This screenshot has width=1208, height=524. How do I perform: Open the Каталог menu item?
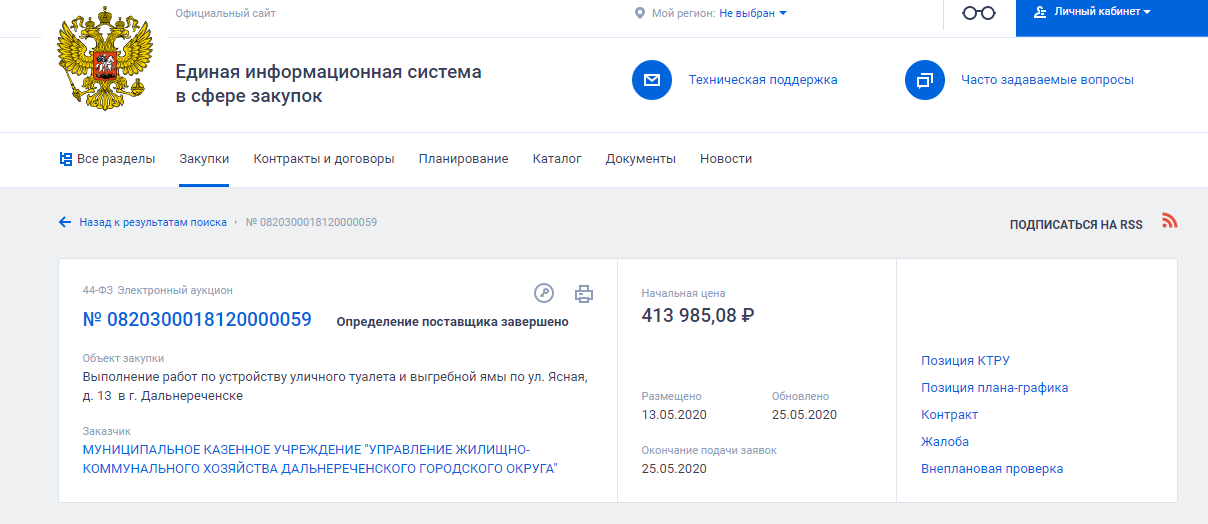pyautogui.click(x=557, y=159)
